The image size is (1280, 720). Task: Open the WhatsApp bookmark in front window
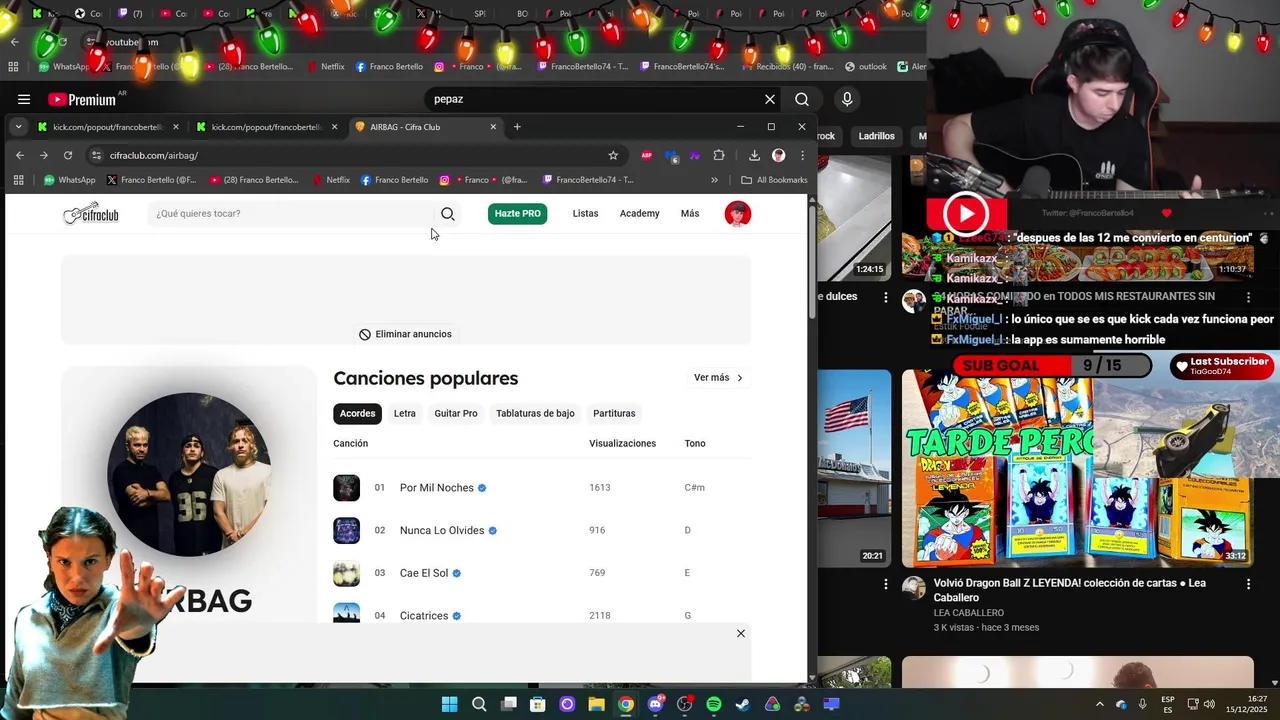pyautogui.click(x=70, y=180)
